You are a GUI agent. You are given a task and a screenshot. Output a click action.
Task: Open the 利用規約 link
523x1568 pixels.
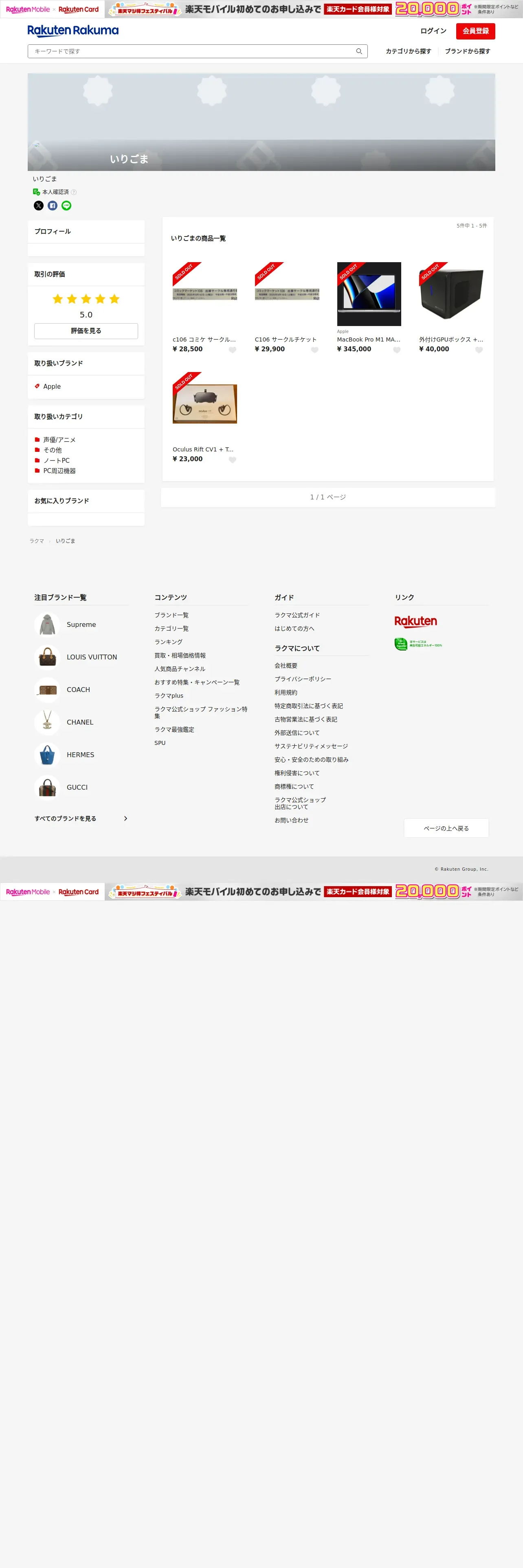pos(286,693)
